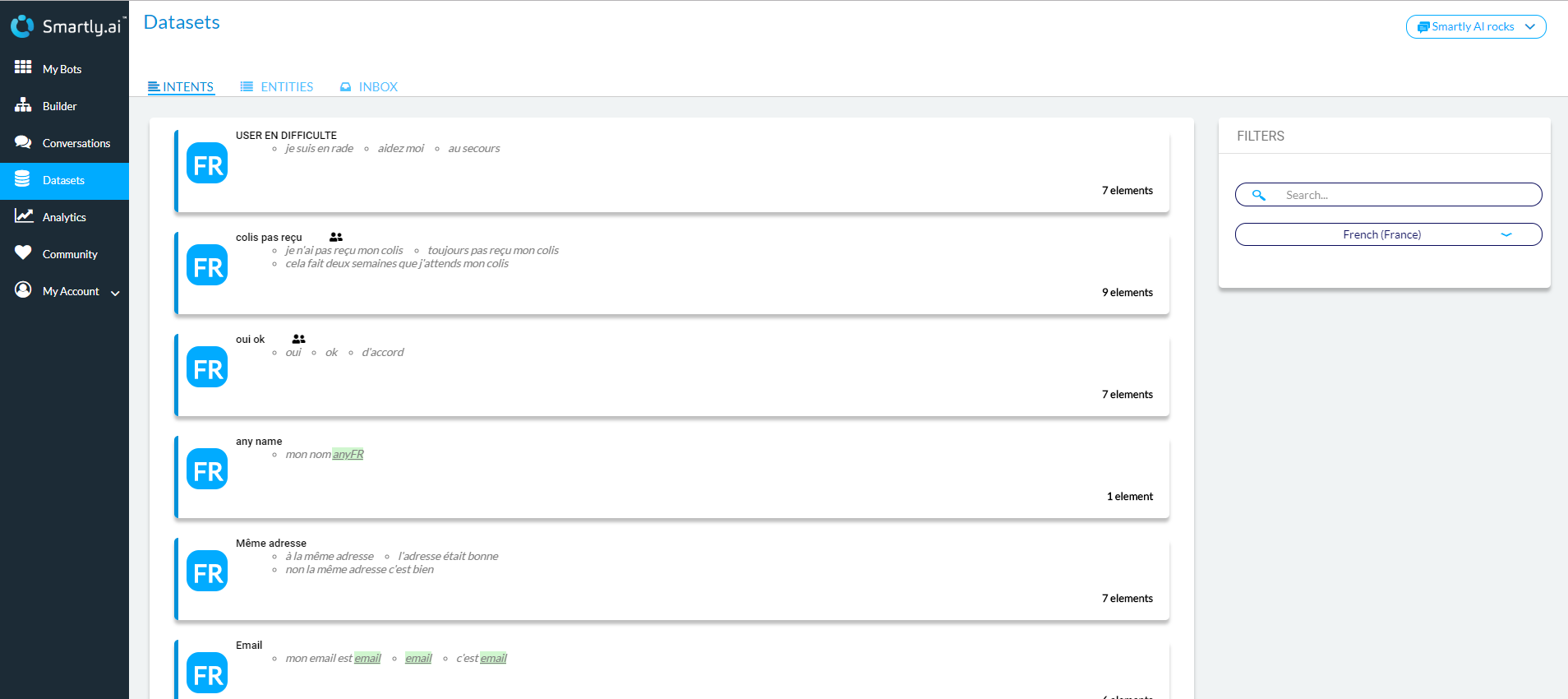This screenshot has width=1568, height=699.
Task: Click the Datasets page heading
Action: (x=182, y=22)
